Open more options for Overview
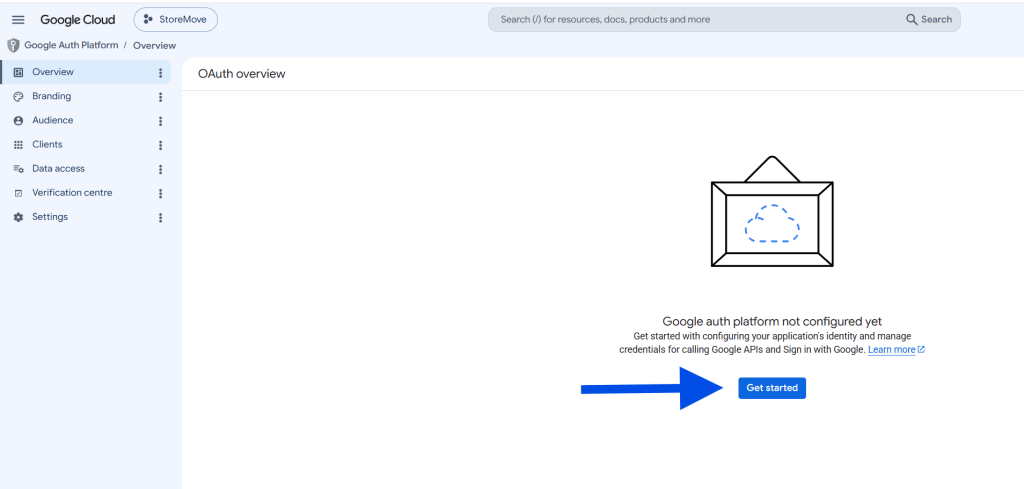The height and width of the screenshot is (489, 1024). click(x=161, y=73)
